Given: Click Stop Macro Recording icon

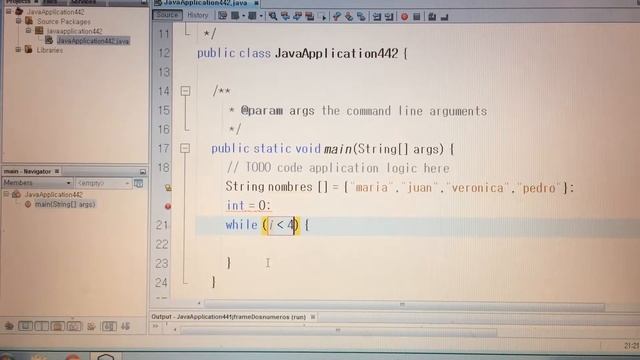Looking at the screenshot, I should [417, 17].
